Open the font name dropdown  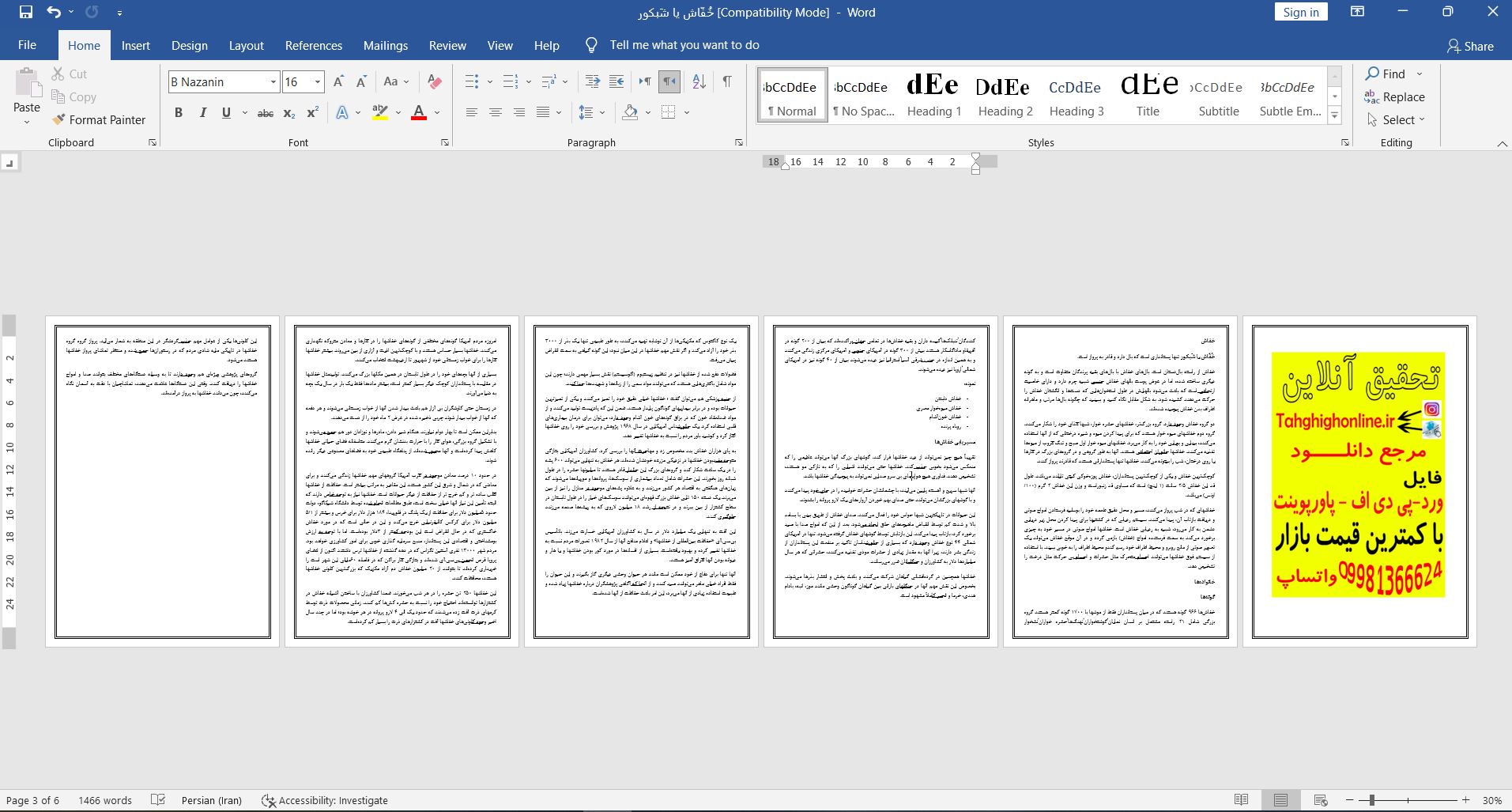pos(273,81)
